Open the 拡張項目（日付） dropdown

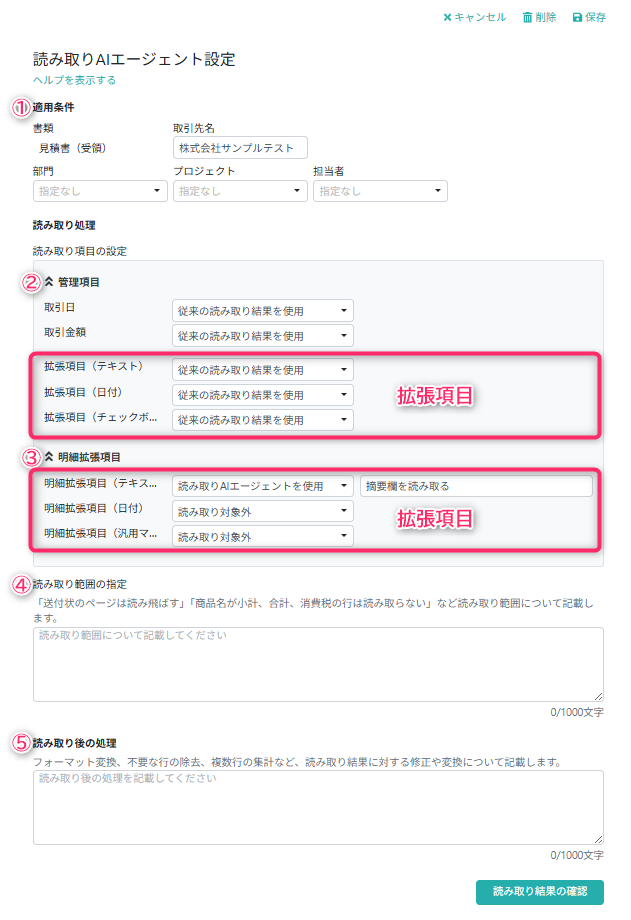tap(262, 395)
